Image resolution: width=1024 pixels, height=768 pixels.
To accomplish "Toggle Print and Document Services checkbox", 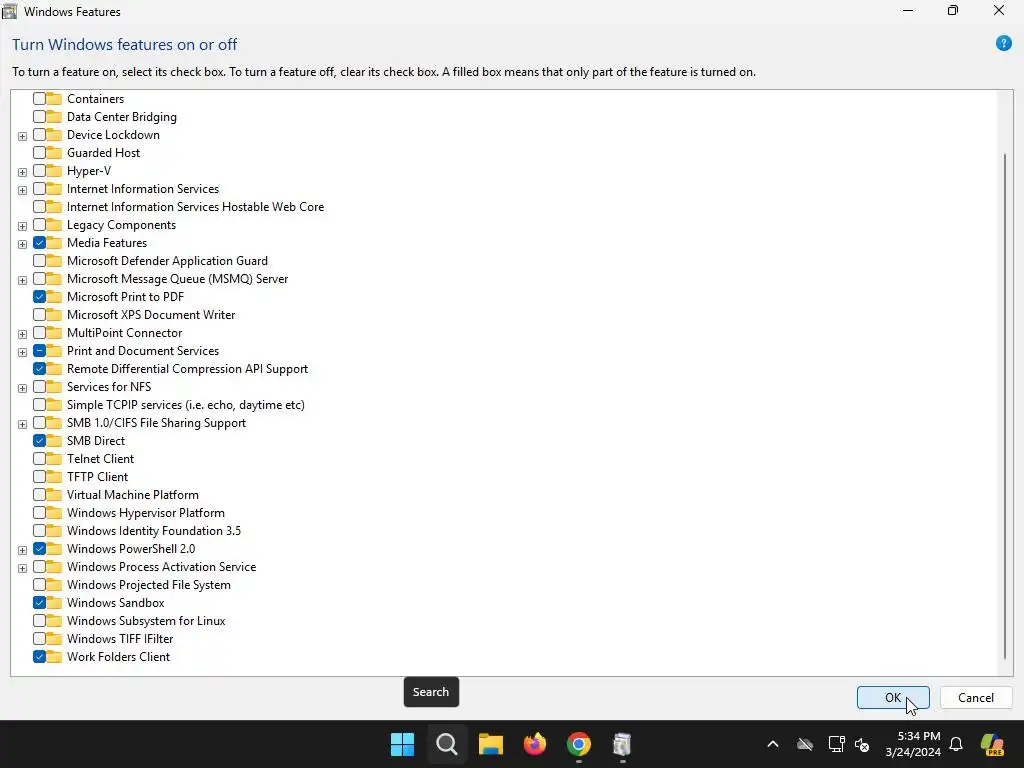I will point(39,351).
